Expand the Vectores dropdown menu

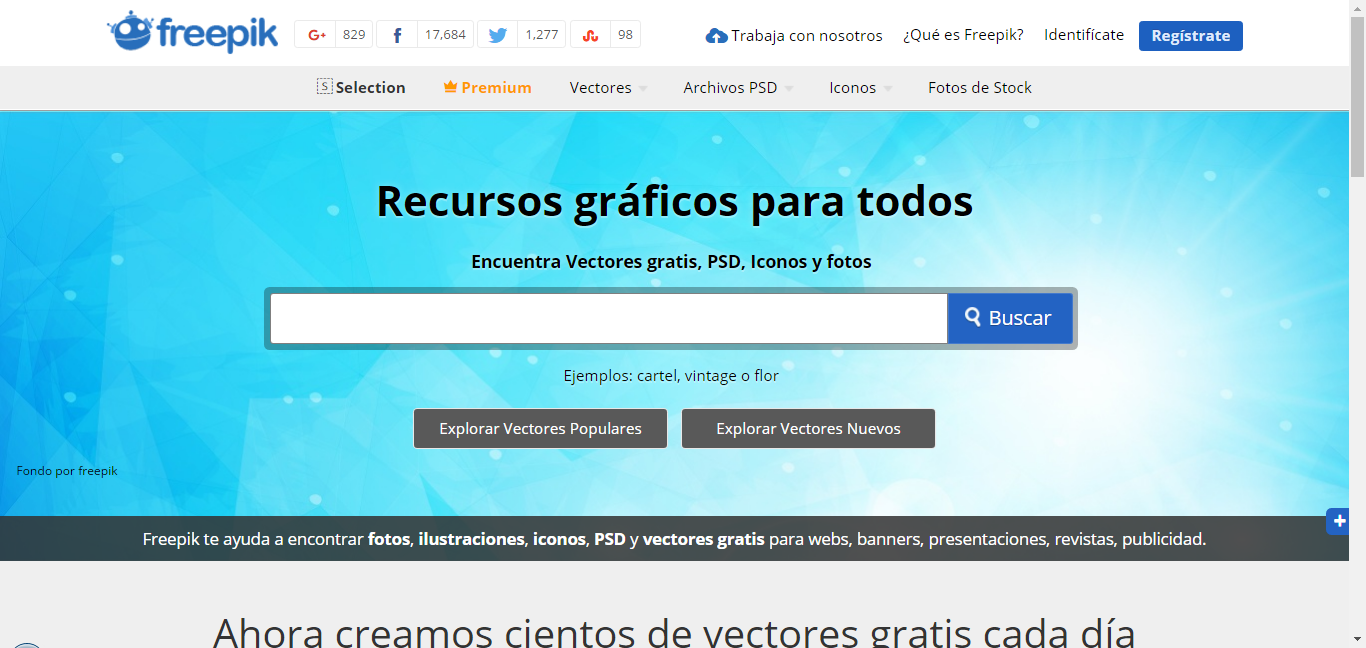tap(643, 88)
